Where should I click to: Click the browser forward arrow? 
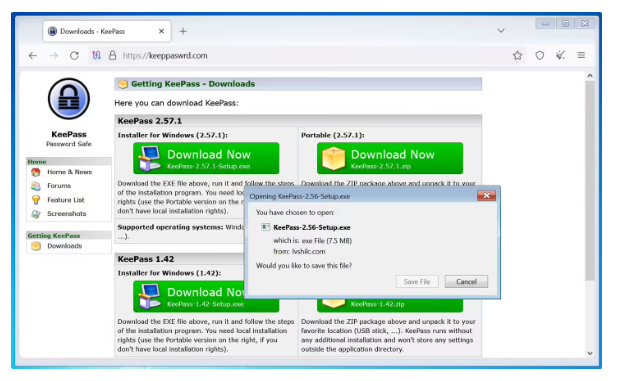point(53,56)
